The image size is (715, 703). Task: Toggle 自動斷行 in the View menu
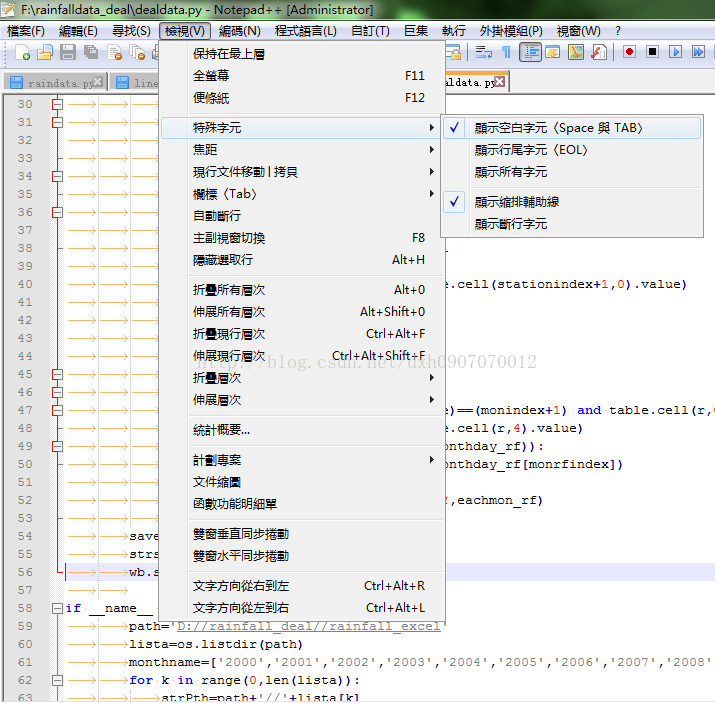point(302,216)
